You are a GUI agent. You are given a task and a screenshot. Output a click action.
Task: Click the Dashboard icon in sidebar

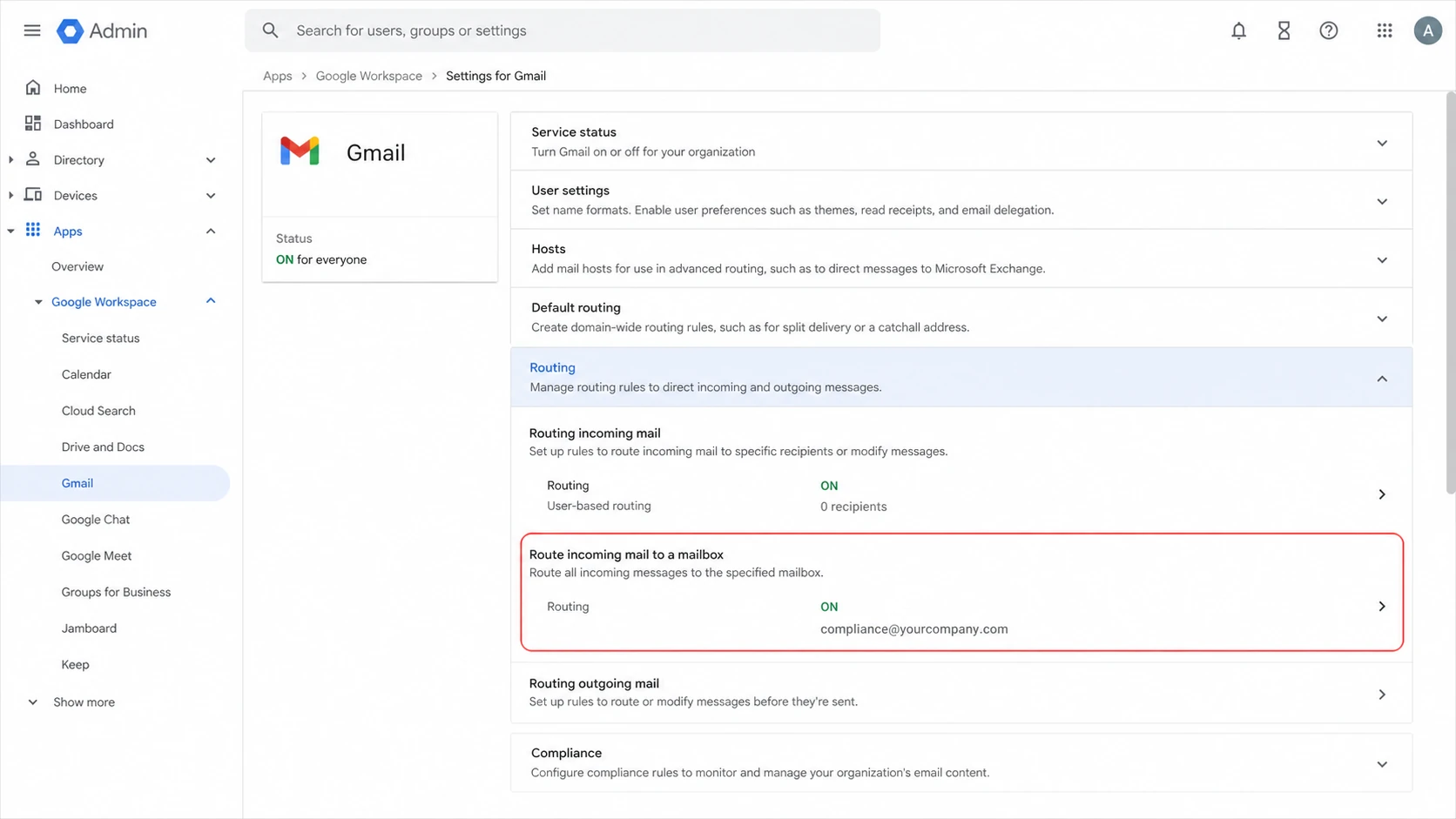pos(33,124)
